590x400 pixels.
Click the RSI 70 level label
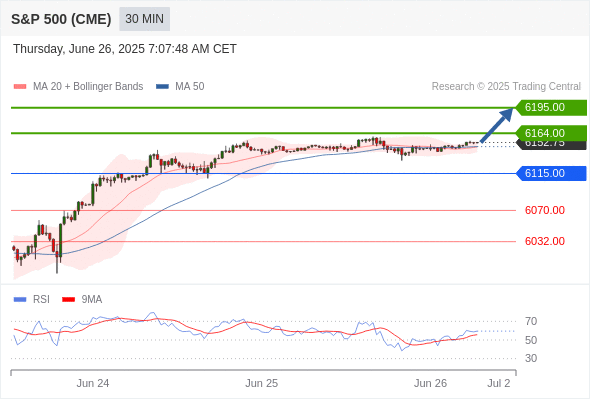531,321
